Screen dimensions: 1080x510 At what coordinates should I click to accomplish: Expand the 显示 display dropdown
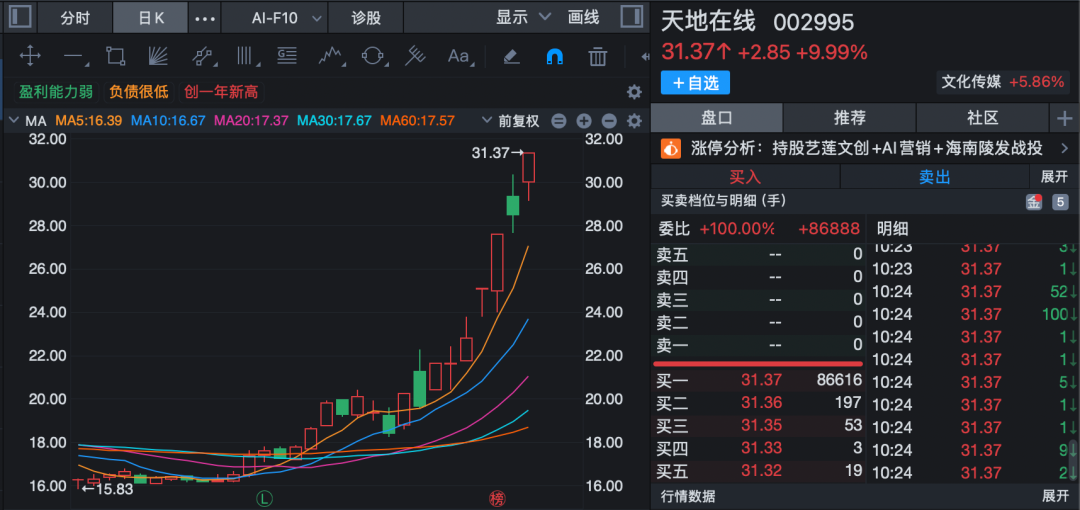point(524,17)
